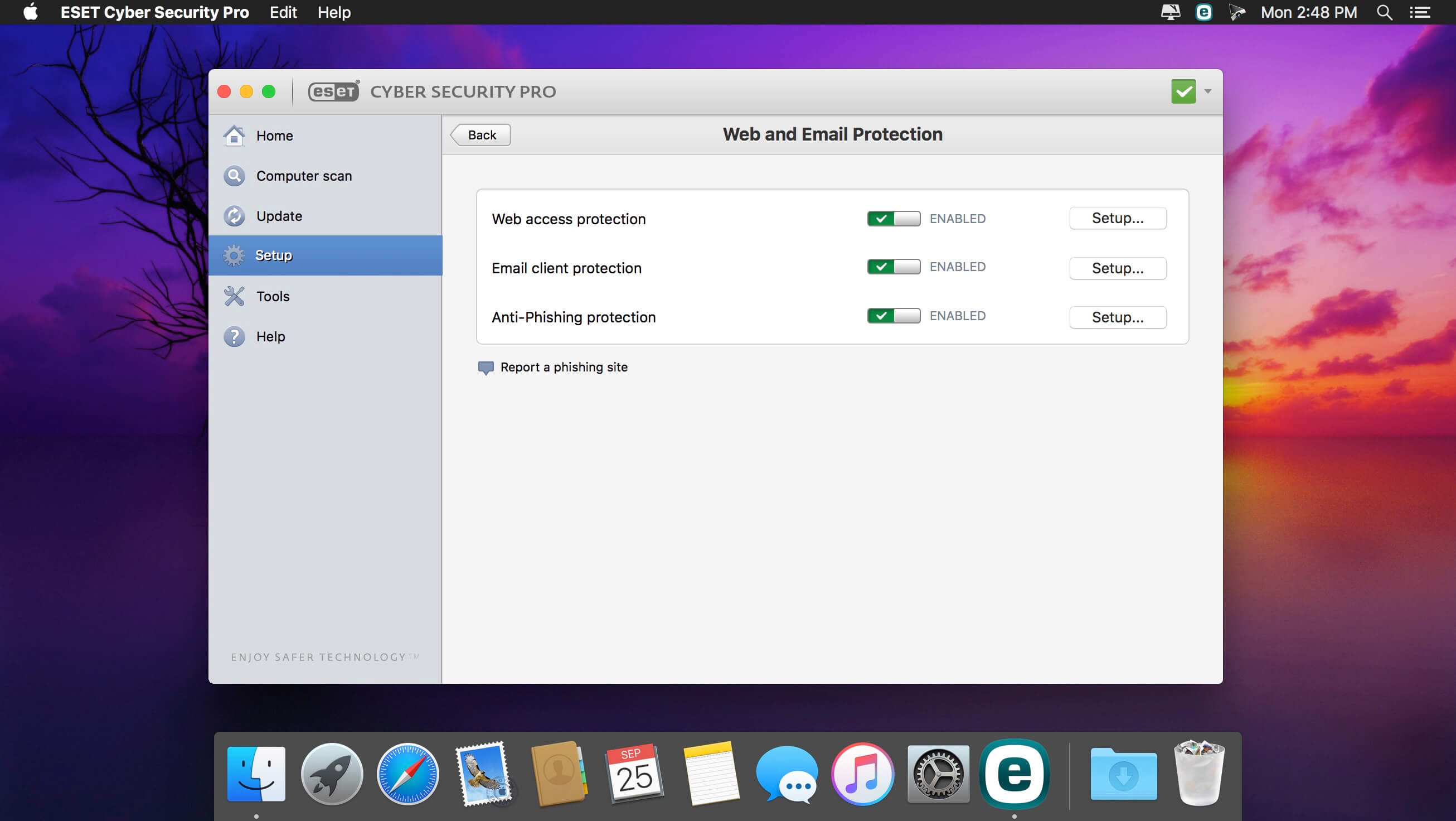Viewport: 1456px width, 821px height.
Task: Open Calendar showing Sep 25 in Dock
Action: pos(635,774)
